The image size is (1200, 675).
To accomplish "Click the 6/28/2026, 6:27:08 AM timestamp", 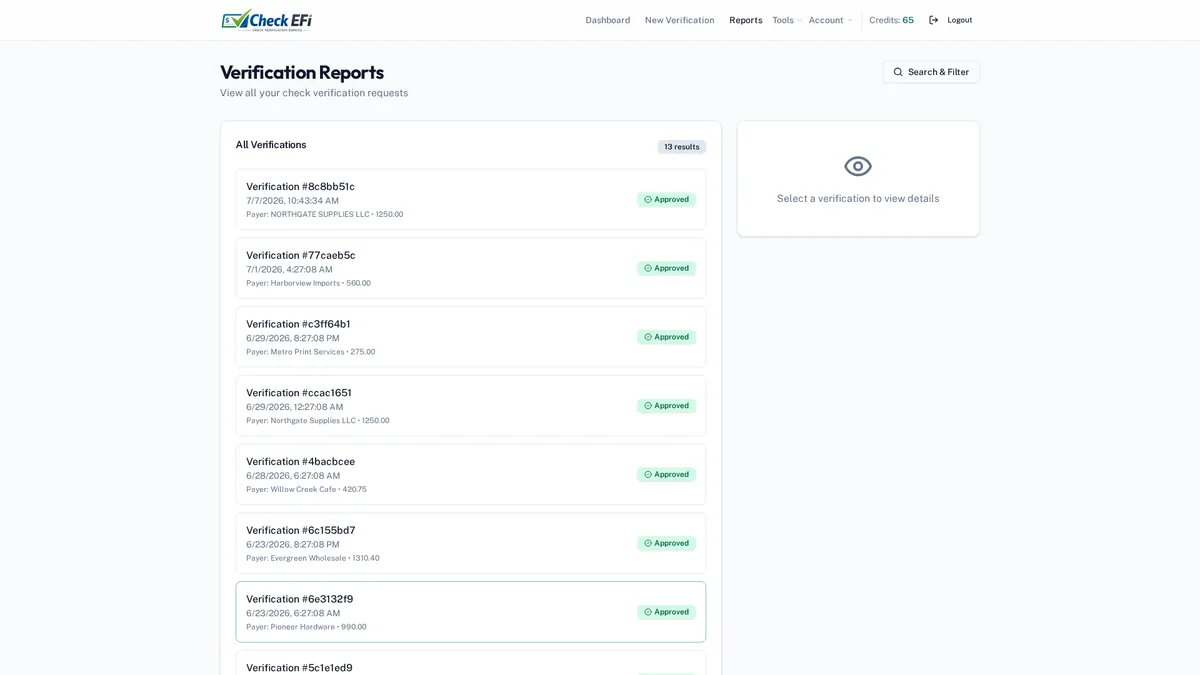I will pos(293,476).
